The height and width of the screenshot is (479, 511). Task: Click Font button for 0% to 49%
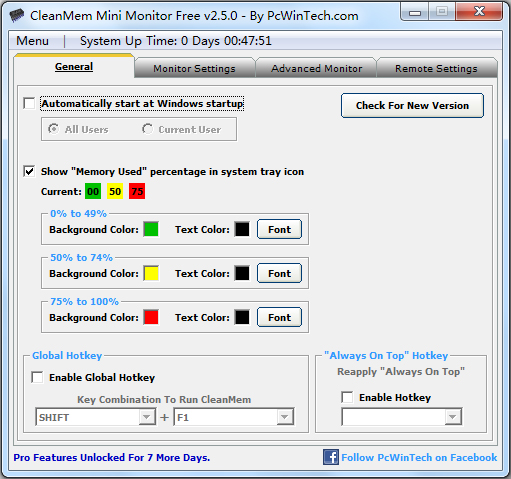[279, 229]
